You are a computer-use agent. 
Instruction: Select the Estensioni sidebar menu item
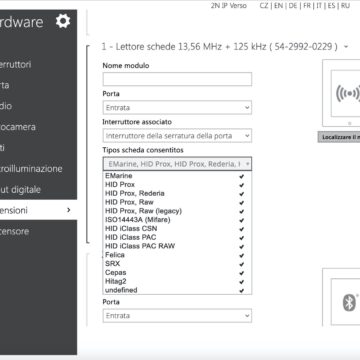[x=38, y=210]
